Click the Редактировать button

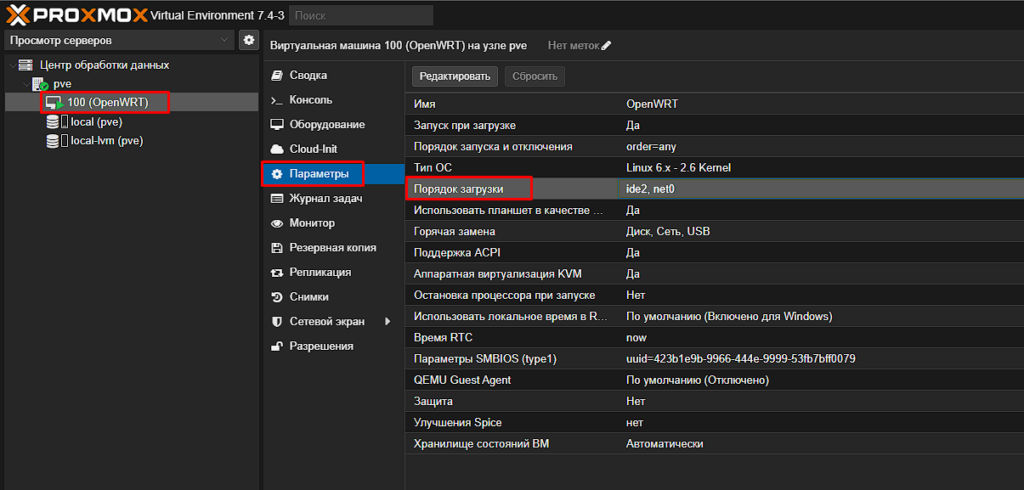(455, 76)
